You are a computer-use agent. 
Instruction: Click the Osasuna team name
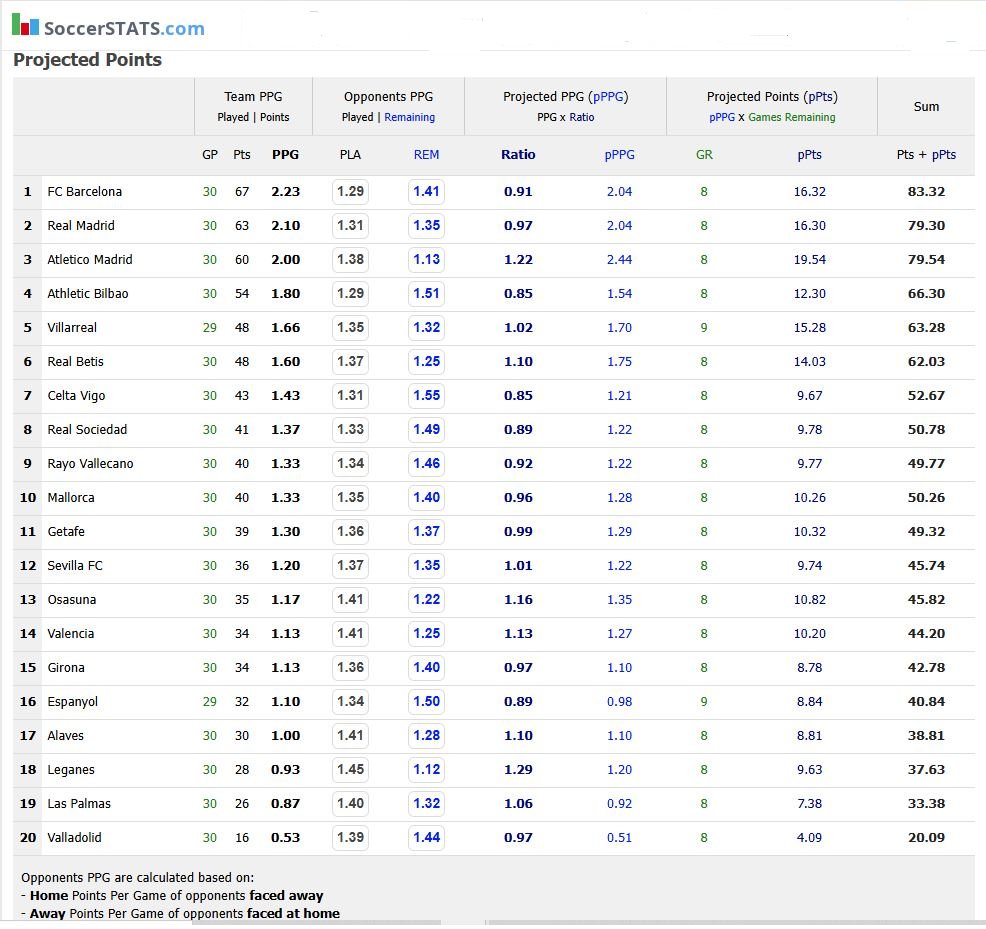(72, 599)
